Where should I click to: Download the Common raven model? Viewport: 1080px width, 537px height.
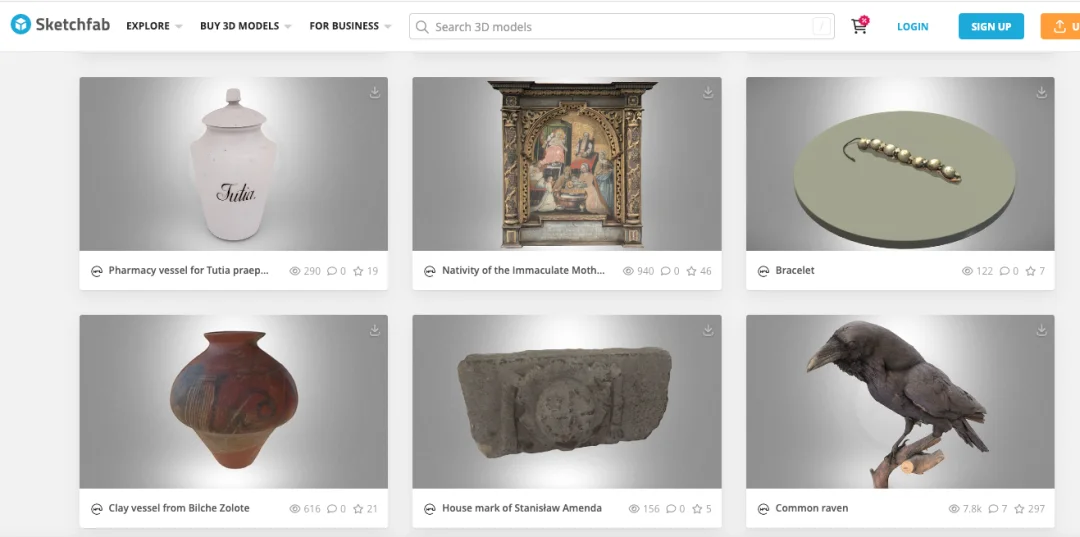pos(1041,330)
